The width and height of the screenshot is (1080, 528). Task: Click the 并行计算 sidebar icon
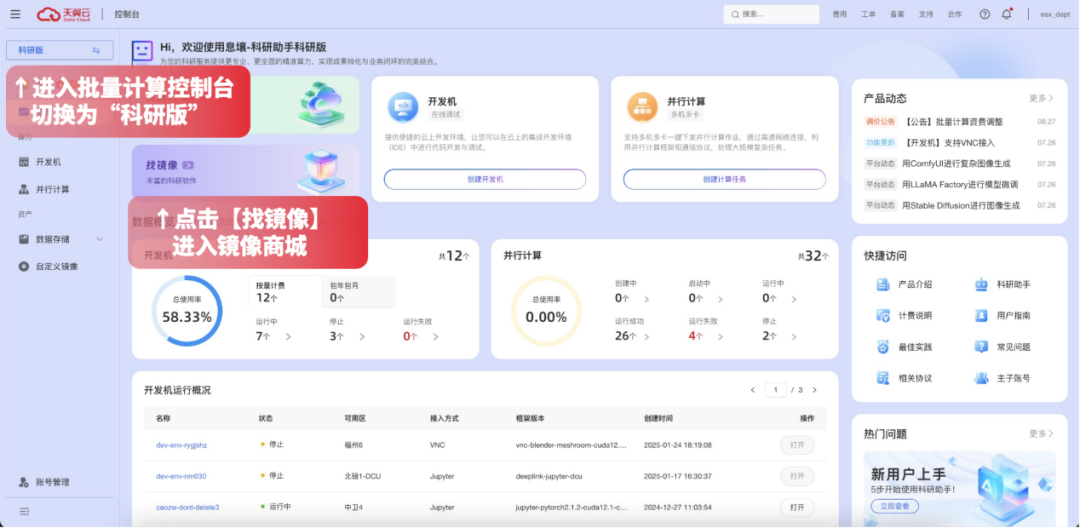pos(23,189)
